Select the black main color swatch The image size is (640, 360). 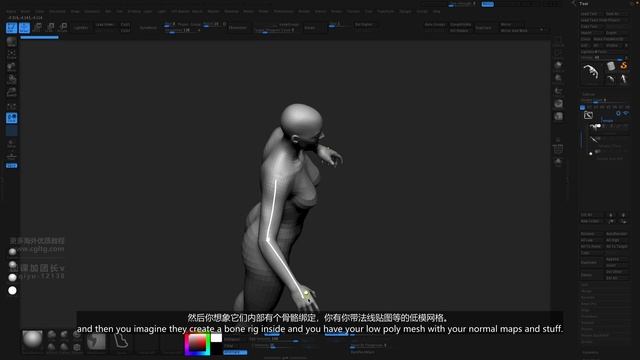216,348
